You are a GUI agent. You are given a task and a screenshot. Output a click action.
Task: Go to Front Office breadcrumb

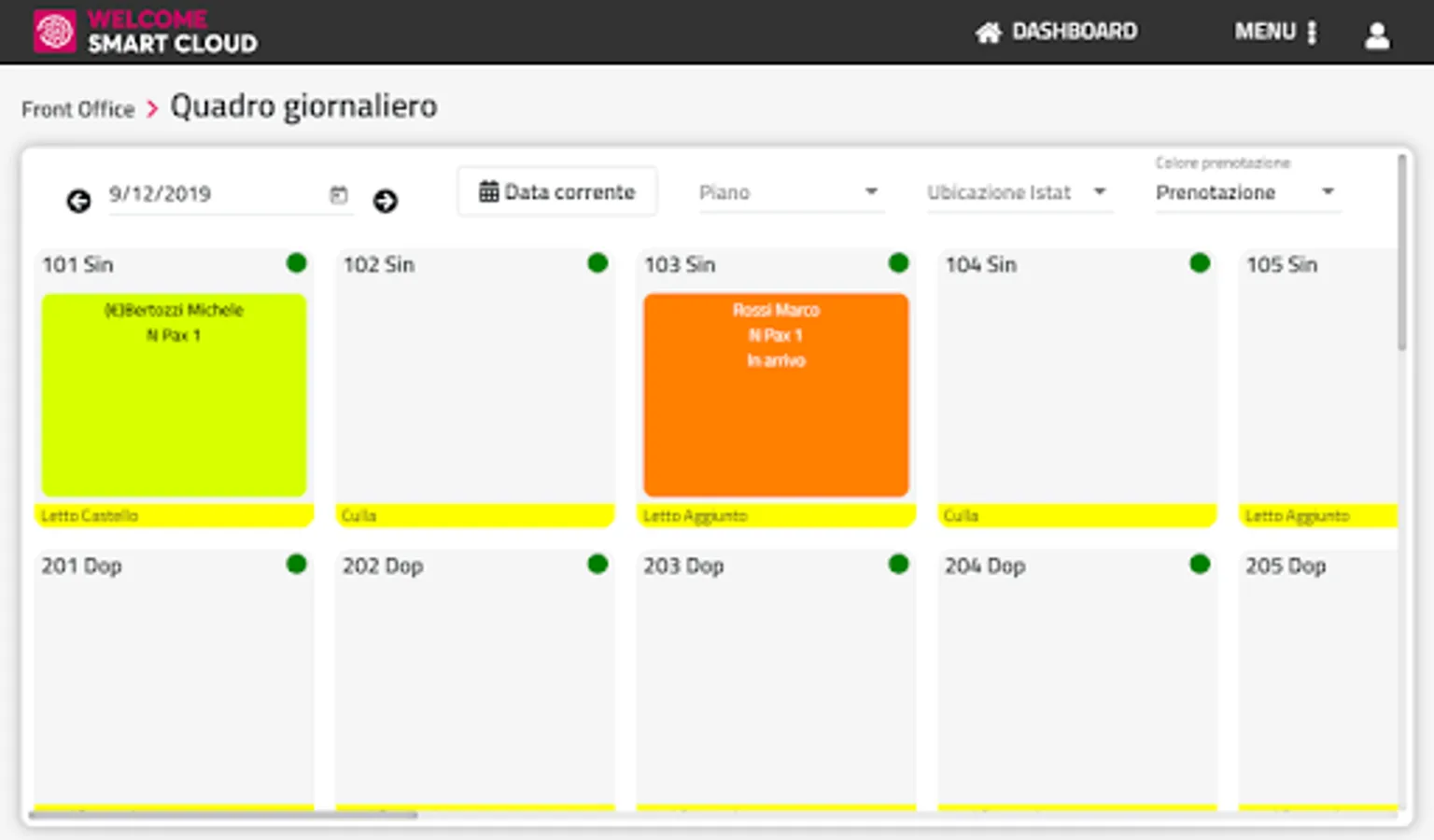[x=77, y=109]
